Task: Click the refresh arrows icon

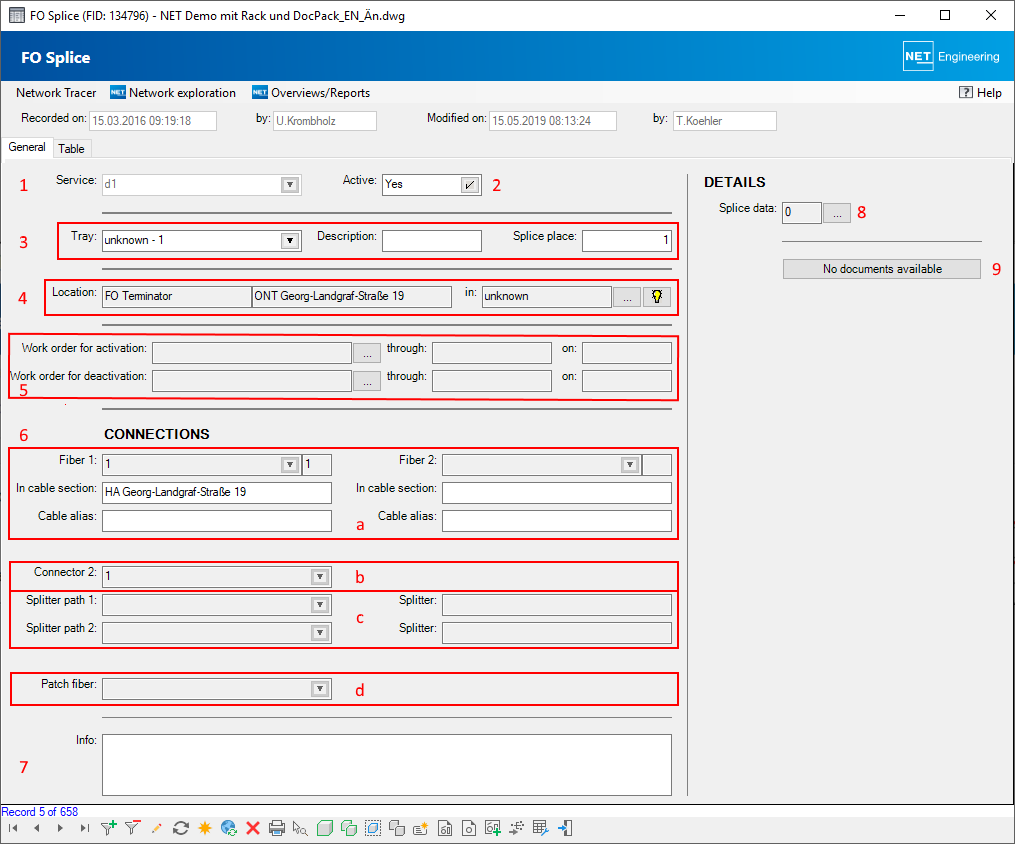Action: pos(181,828)
